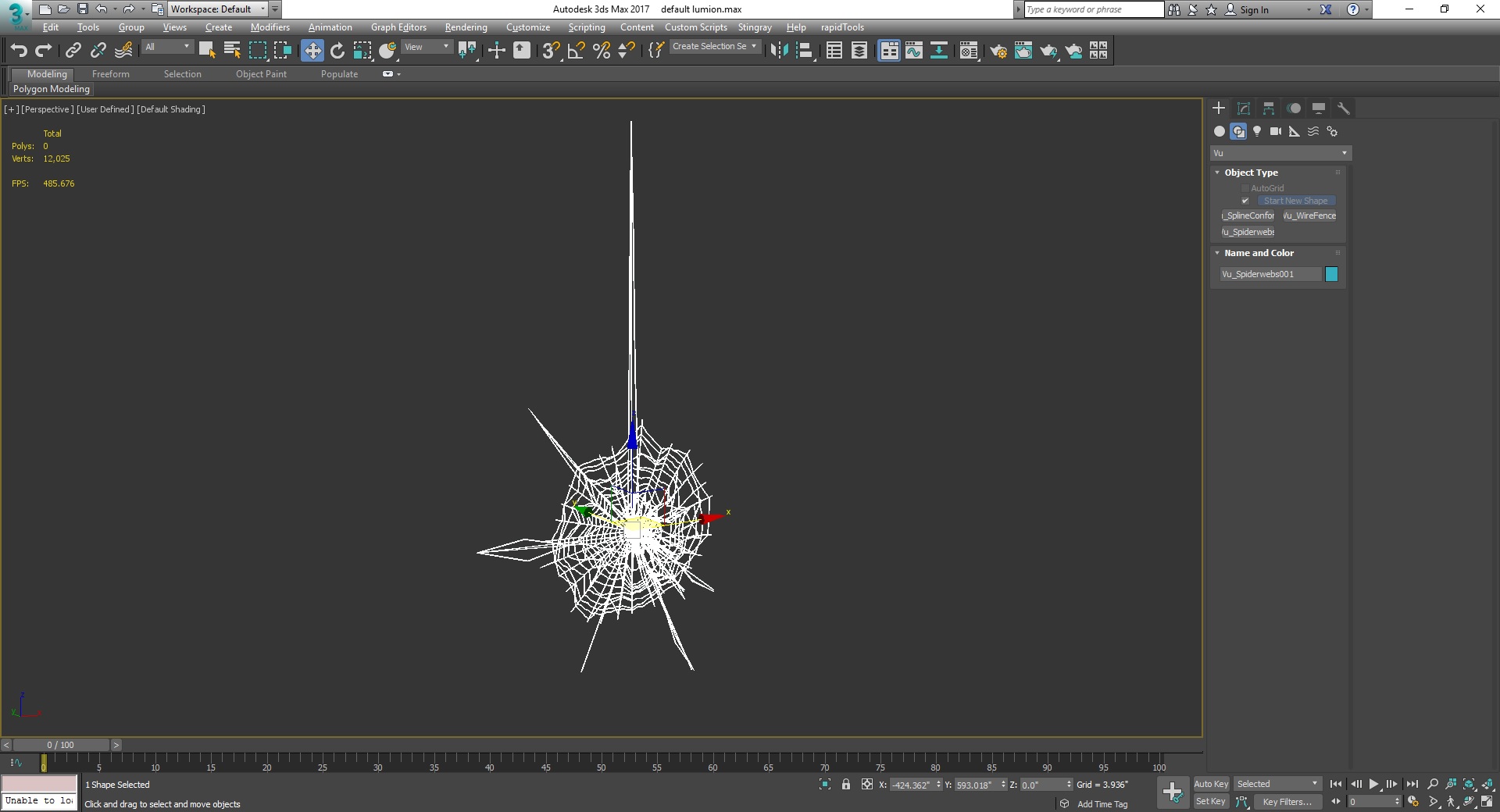Viewport: 1500px width, 812px height.
Task: Switch to the Freeform ribbon tab
Action: [x=111, y=74]
